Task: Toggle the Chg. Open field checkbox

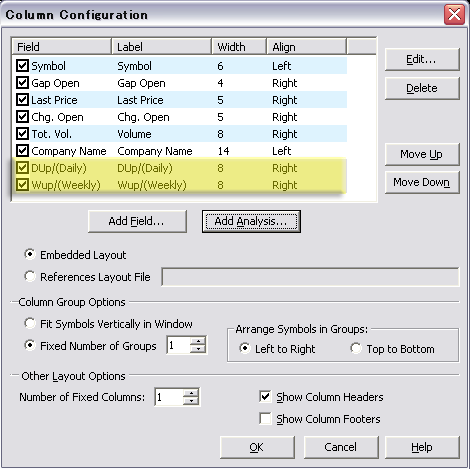Action: click(x=22, y=116)
